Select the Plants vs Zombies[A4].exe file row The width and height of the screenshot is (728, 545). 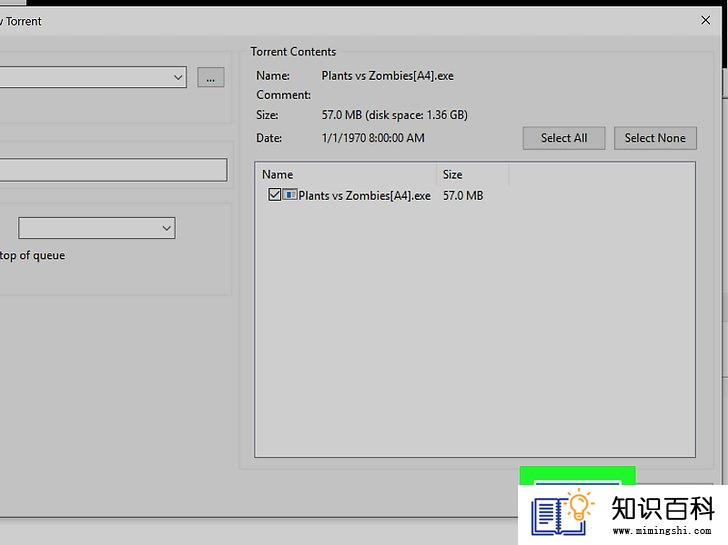(x=375, y=195)
